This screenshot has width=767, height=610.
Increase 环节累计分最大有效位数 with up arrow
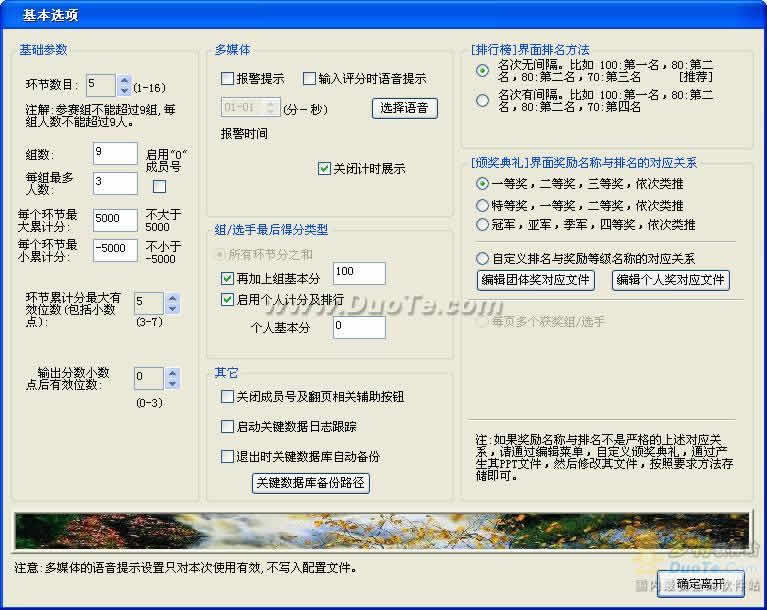point(172,298)
